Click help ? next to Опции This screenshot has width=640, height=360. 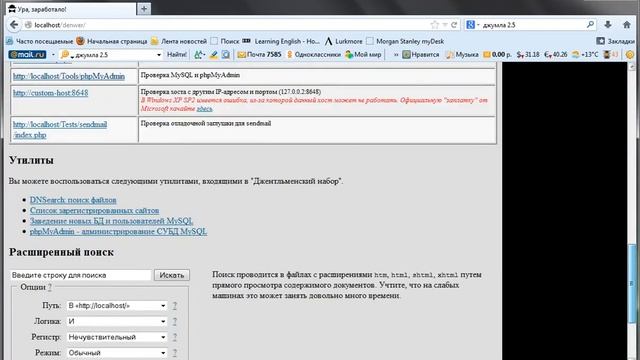coord(49,287)
